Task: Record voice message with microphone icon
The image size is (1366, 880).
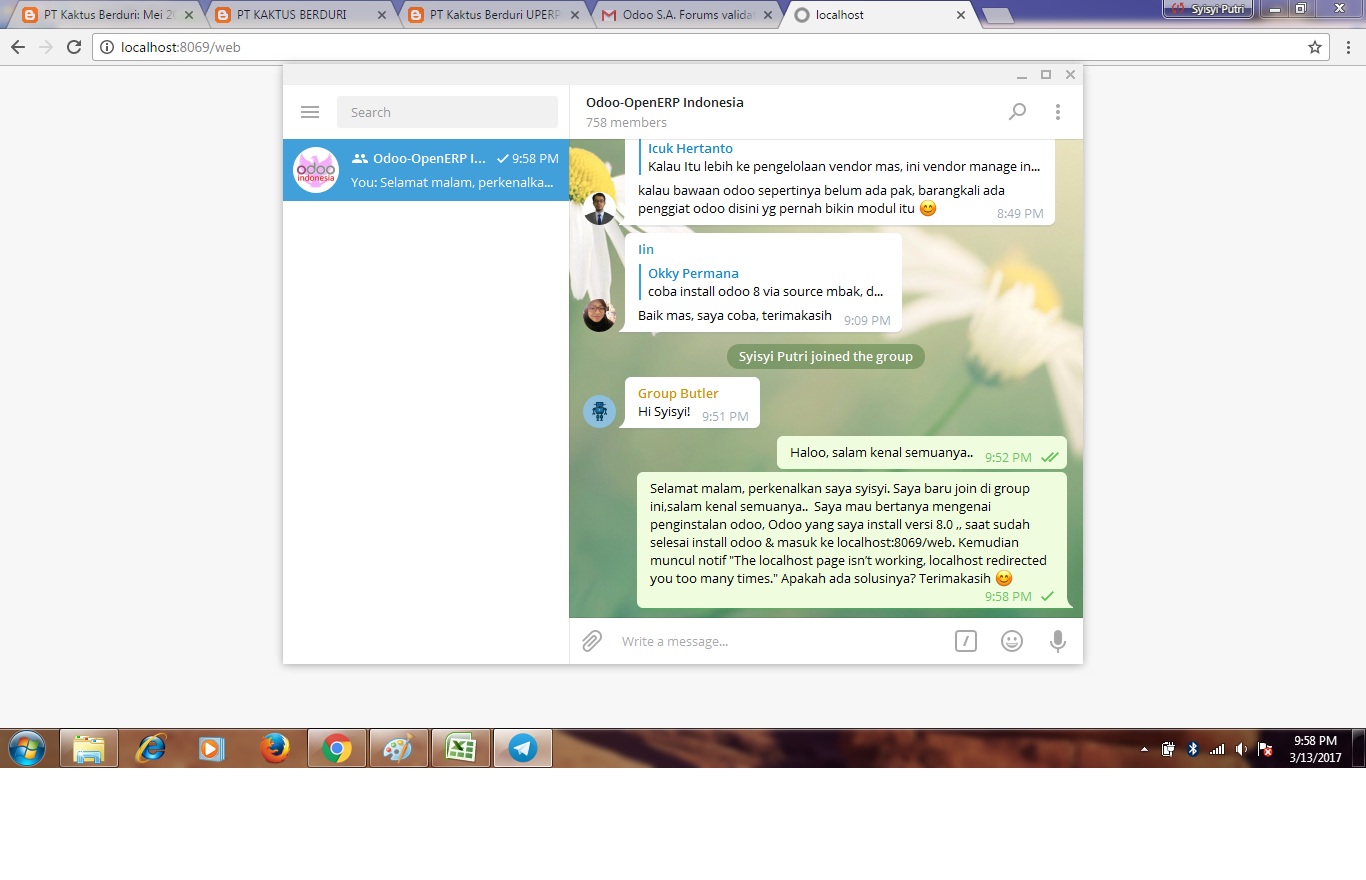Action: tap(1058, 641)
